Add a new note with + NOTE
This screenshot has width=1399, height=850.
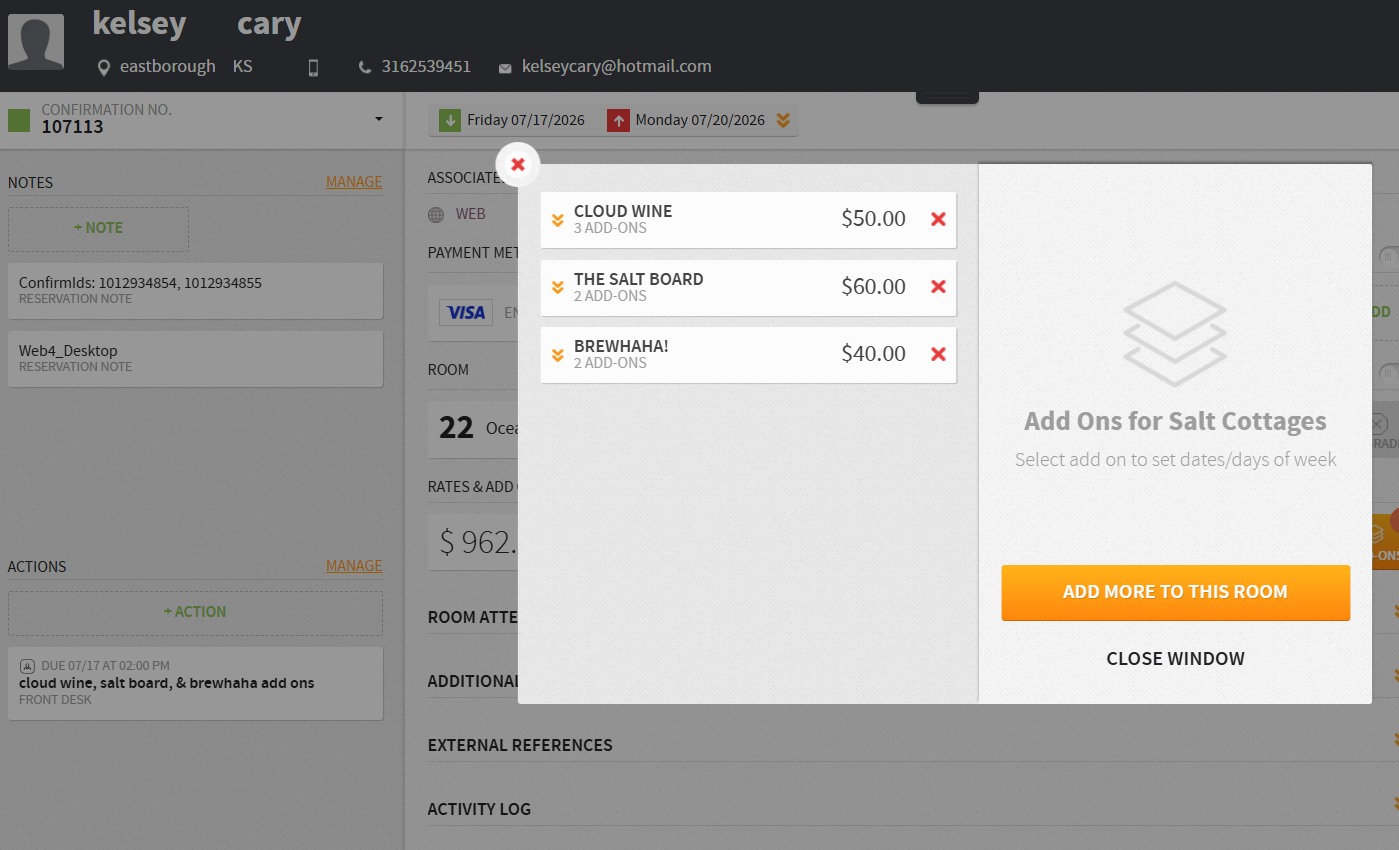pos(98,228)
